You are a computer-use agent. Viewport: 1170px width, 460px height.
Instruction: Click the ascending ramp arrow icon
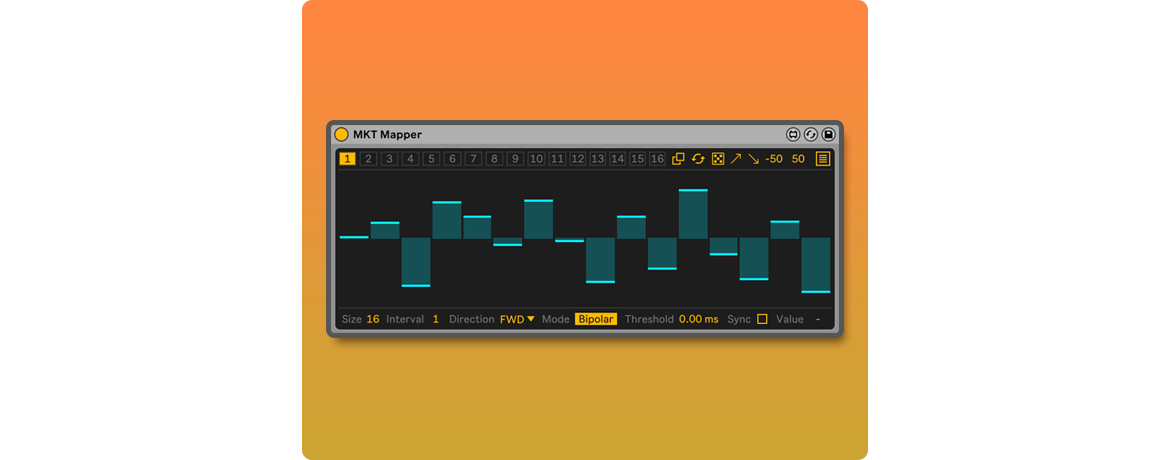736,159
